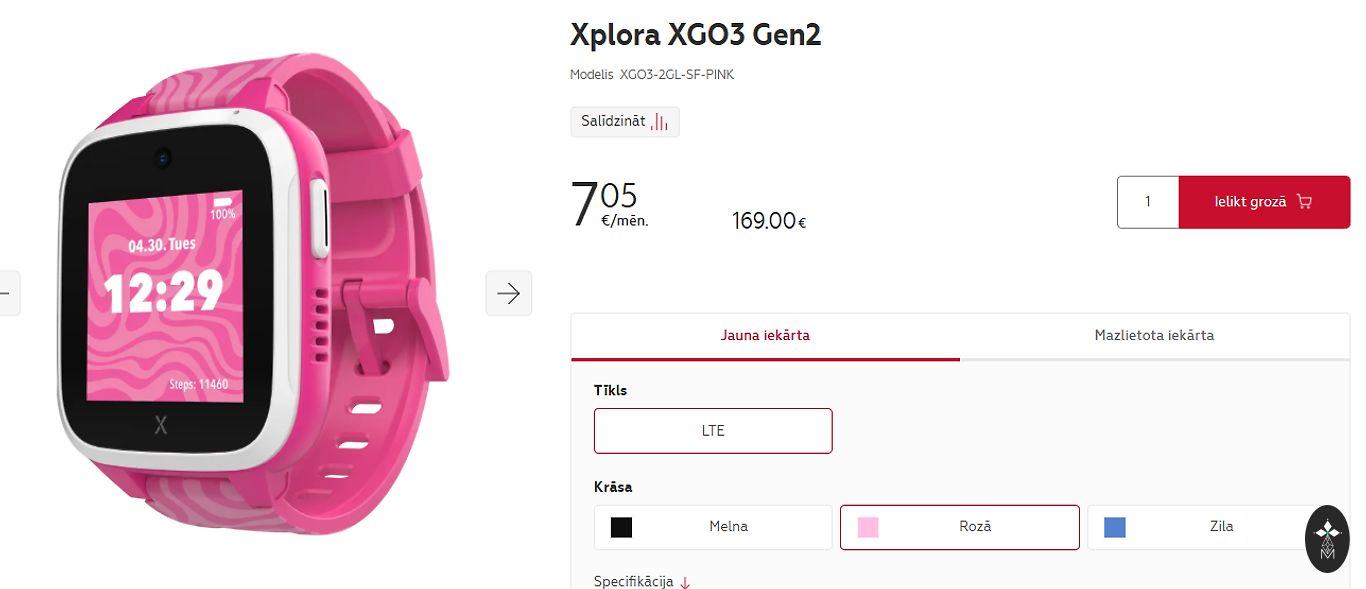Image resolution: width=1366 pixels, height=589 pixels.
Task: Go to the previous product image
Action: [x=8, y=293]
